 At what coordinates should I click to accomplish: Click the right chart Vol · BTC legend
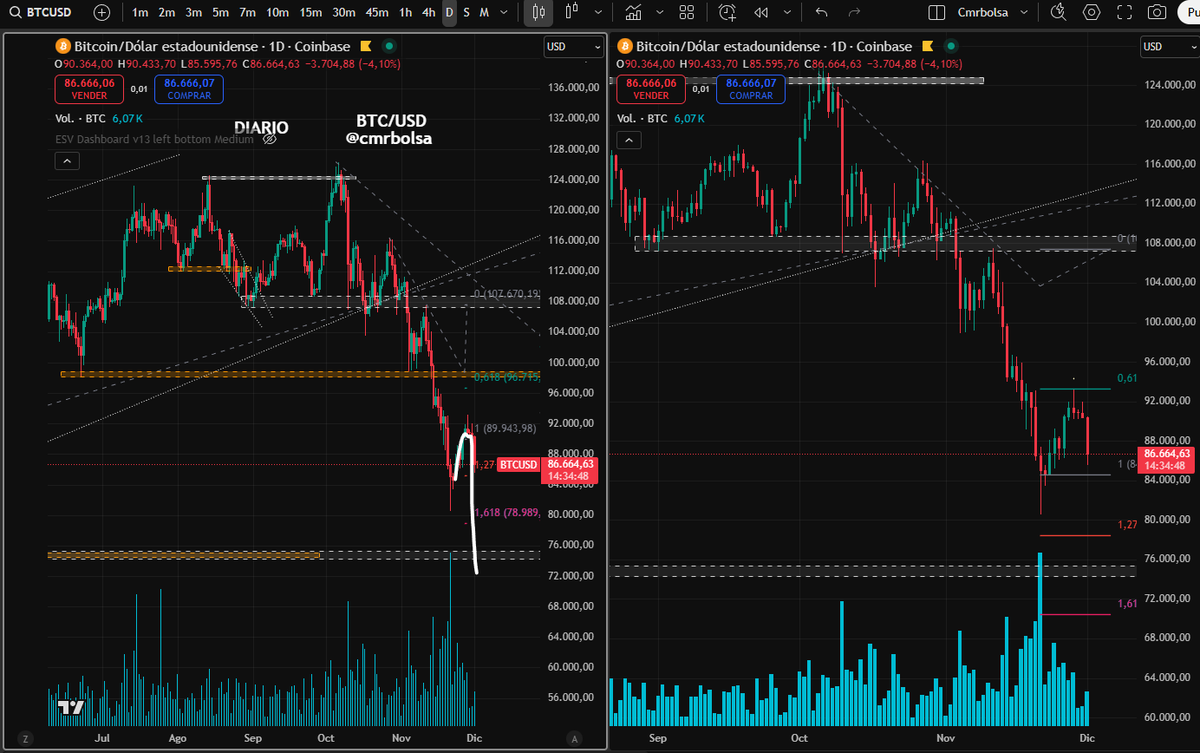(643, 118)
